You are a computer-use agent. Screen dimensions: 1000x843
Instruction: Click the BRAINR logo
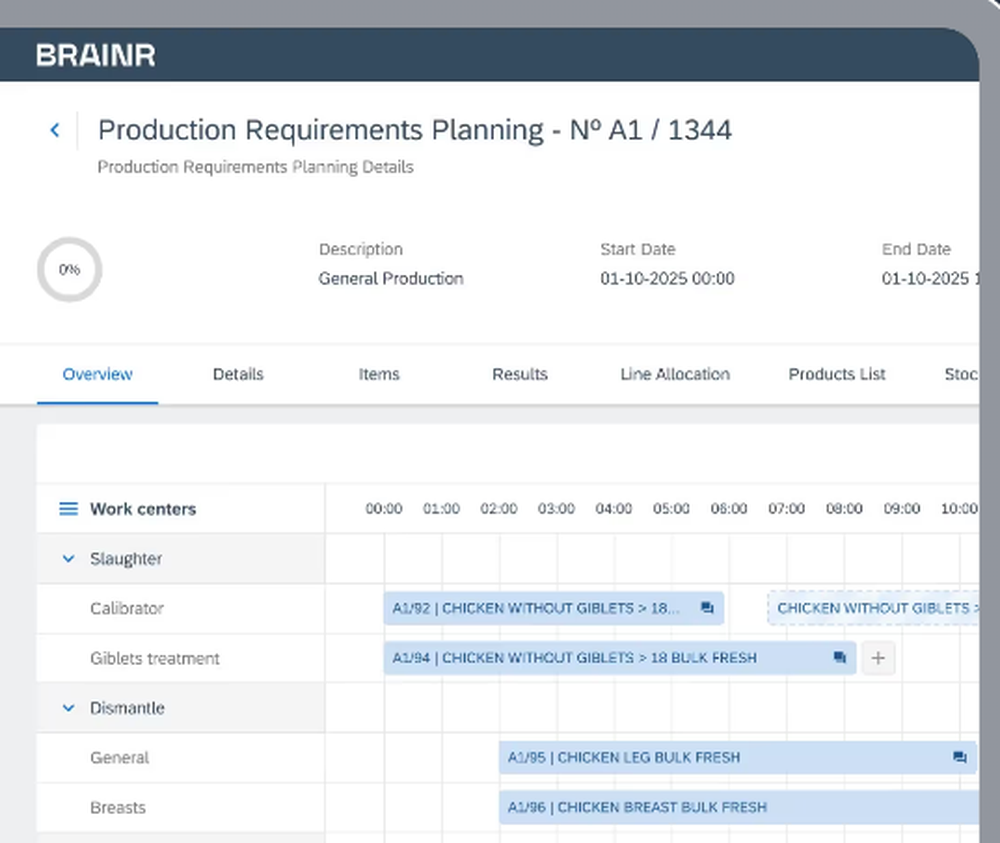pyautogui.click(x=95, y=55)
